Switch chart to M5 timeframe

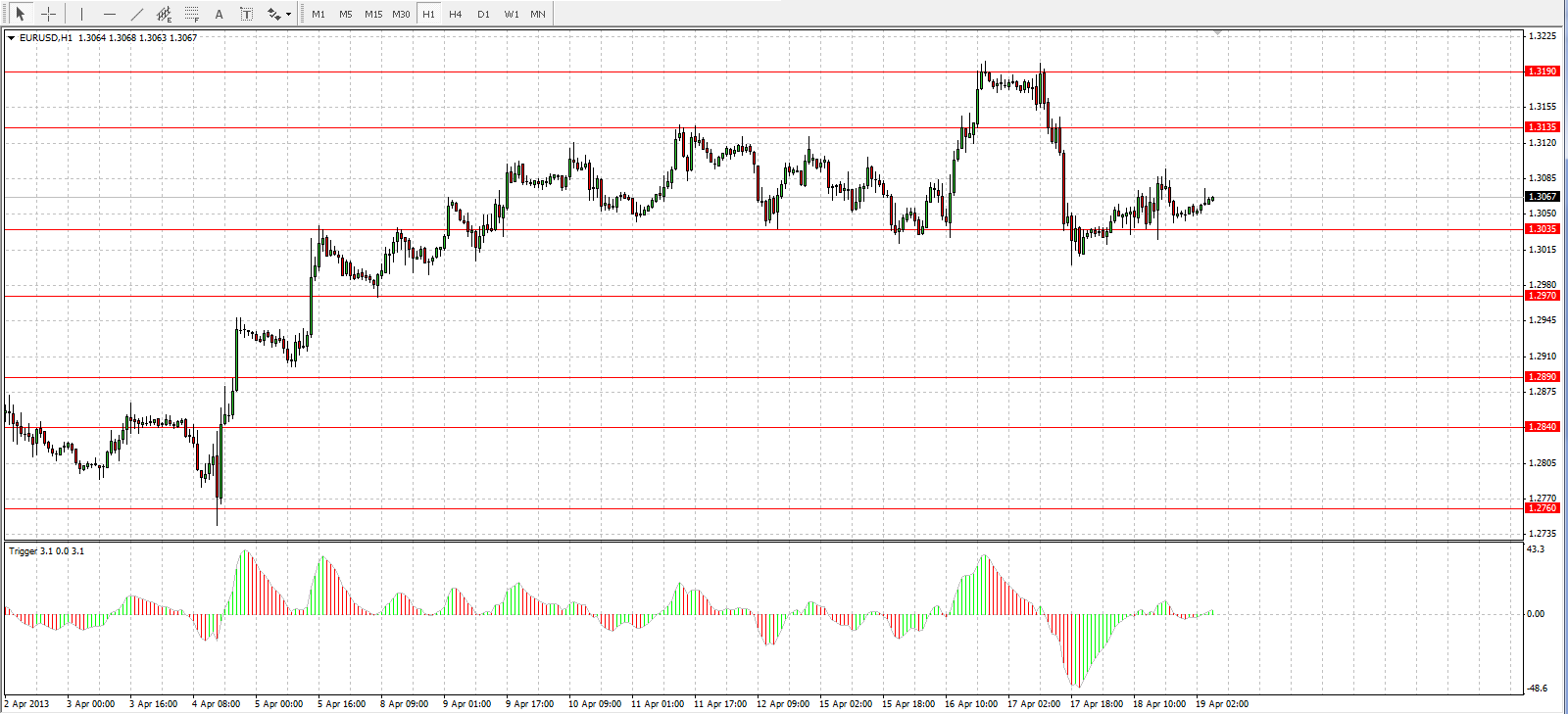(346, 14)
